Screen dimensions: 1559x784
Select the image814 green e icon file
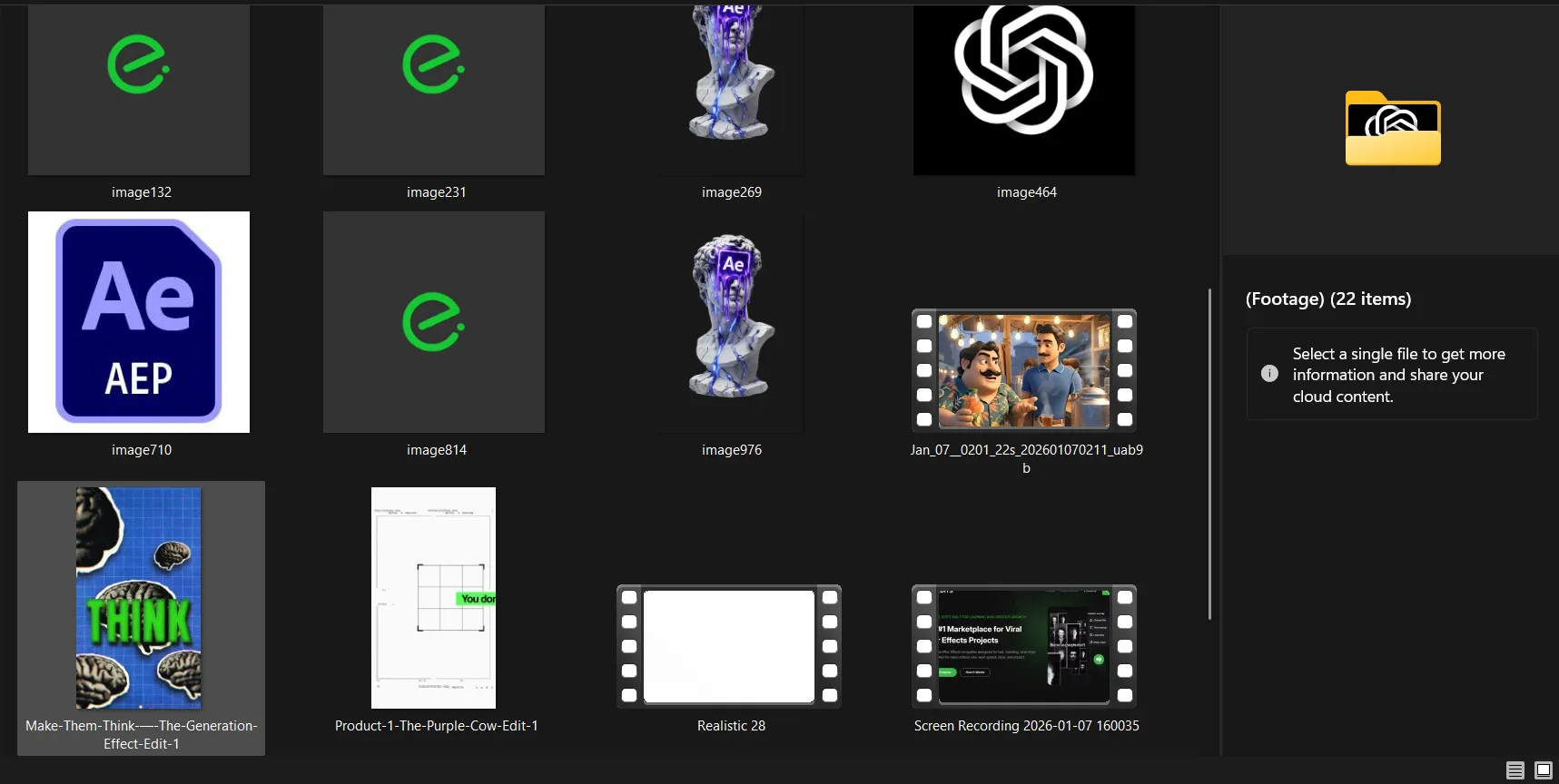tap(434, 322)
